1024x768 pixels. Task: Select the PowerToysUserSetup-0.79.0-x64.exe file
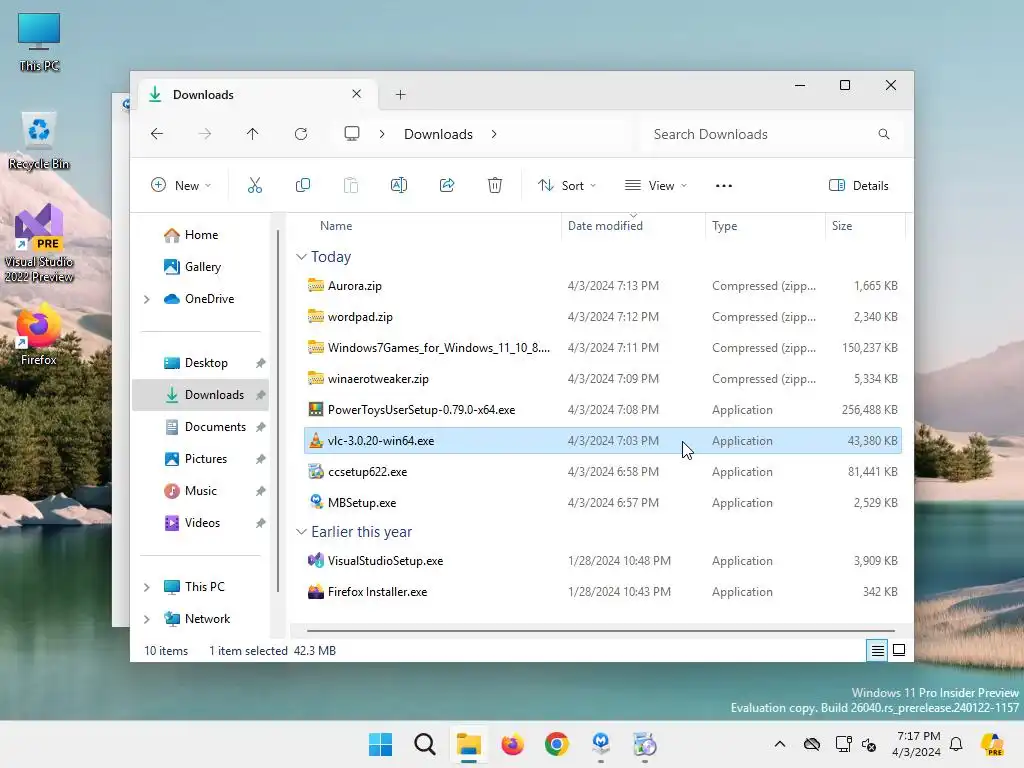coord(603,410)
